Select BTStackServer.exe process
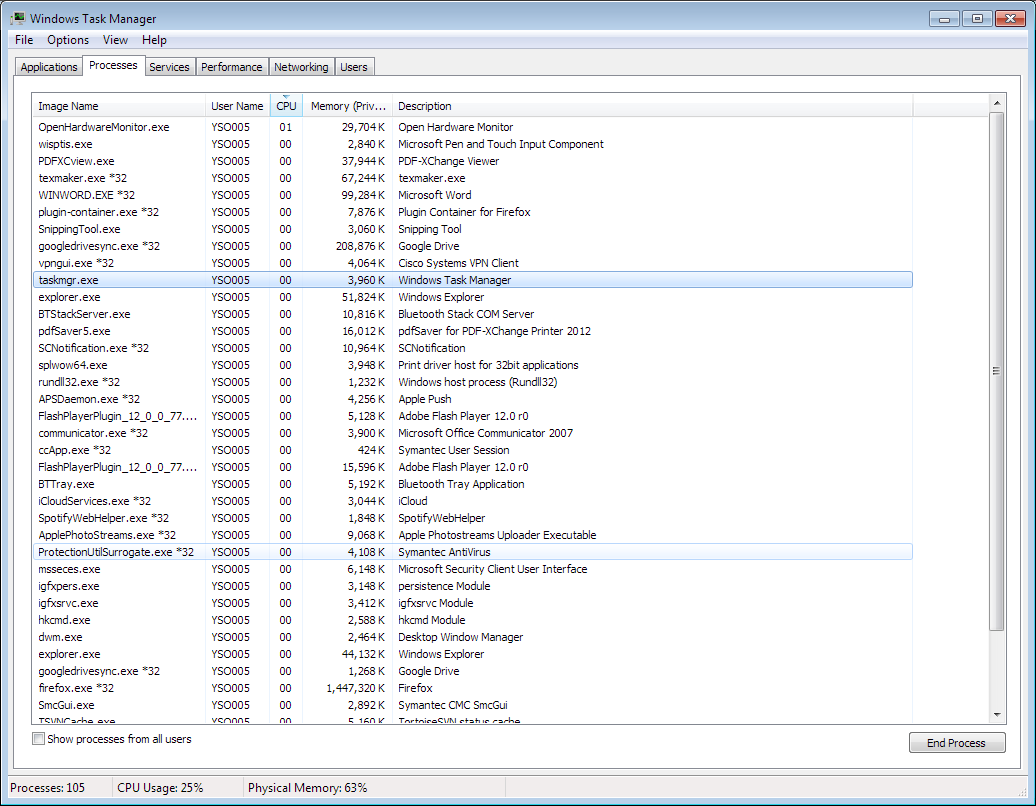This screenshot has height=806, width=1036. tap(472, 314)
